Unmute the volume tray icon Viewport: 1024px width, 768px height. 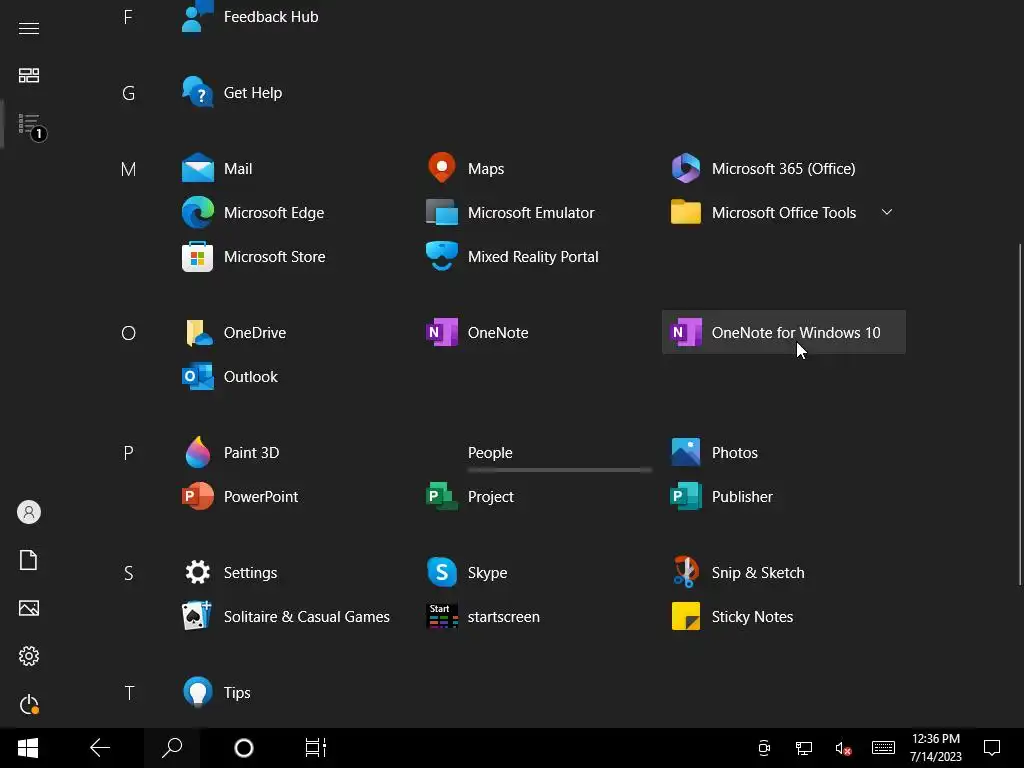(843, 748)
